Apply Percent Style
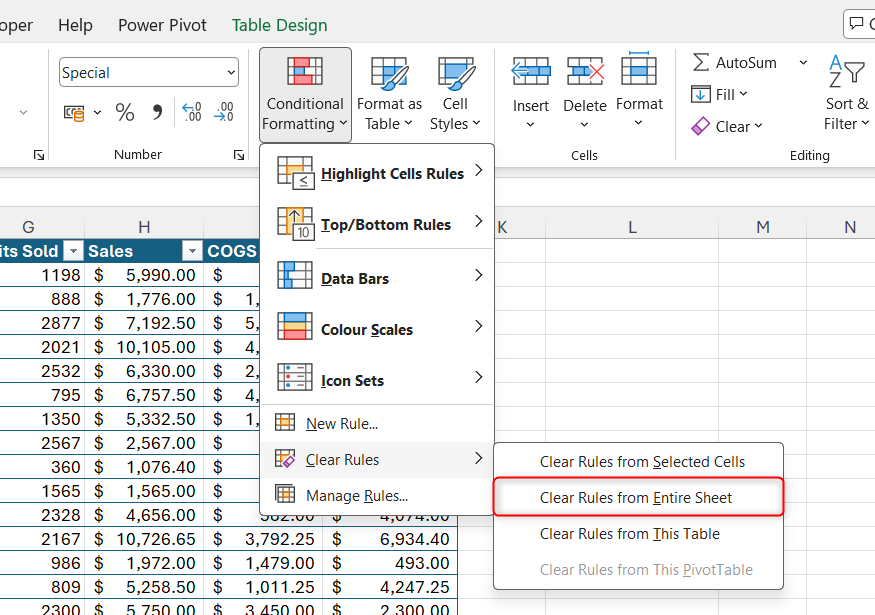The height and width of the screenshot is (615, 875). point(125,113)
